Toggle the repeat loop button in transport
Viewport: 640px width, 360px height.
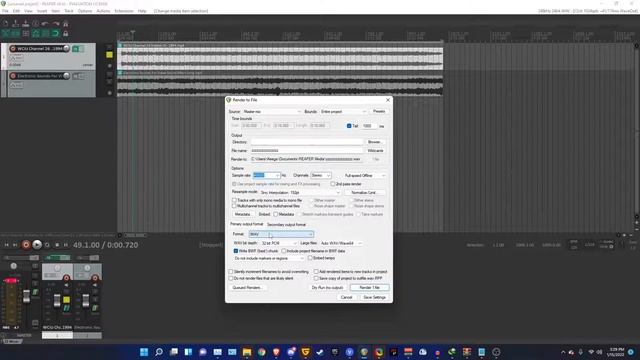click(47, 245)
